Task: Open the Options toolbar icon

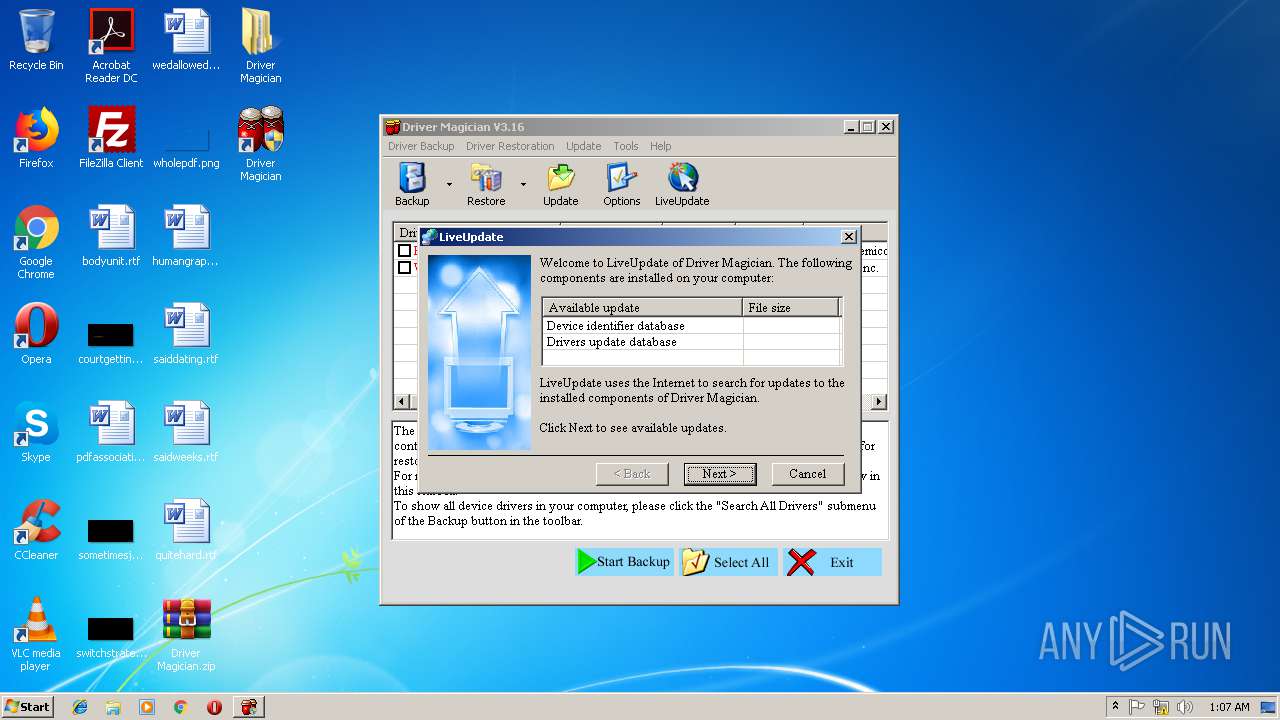Action: pyautogui.click(x=621, y=185)
